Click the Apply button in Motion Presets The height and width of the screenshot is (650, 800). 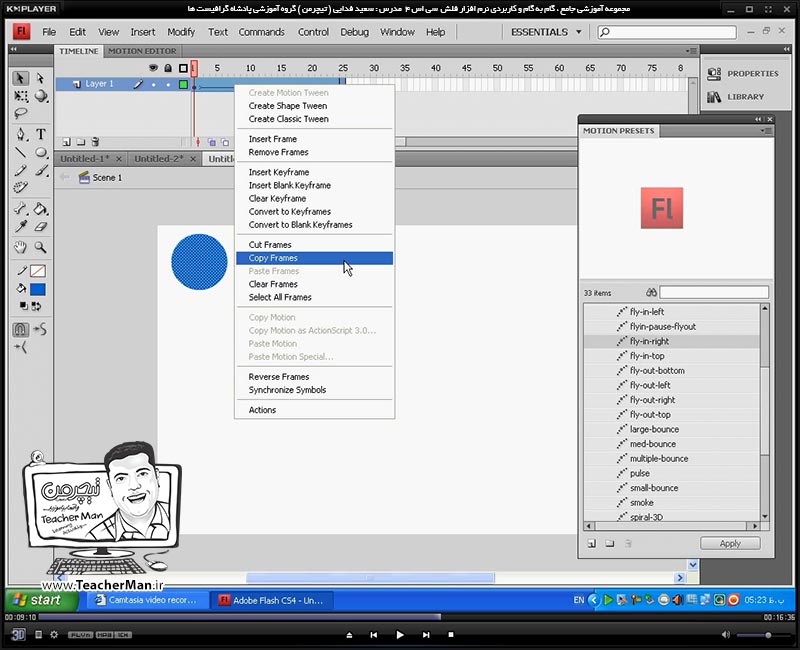click(730, 543)
